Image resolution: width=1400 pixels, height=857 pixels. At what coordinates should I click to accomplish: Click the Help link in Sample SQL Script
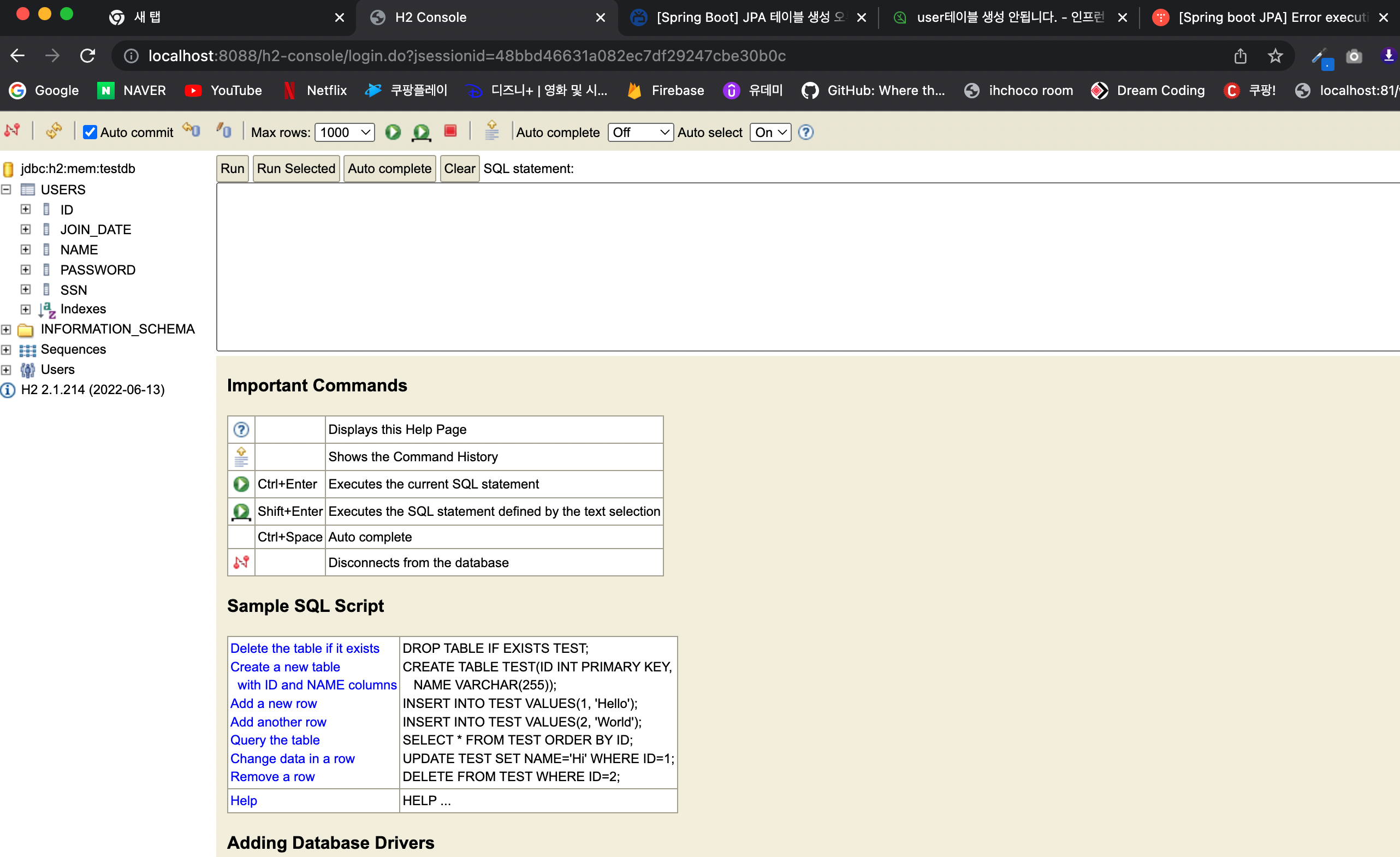[x=244, y=800]
